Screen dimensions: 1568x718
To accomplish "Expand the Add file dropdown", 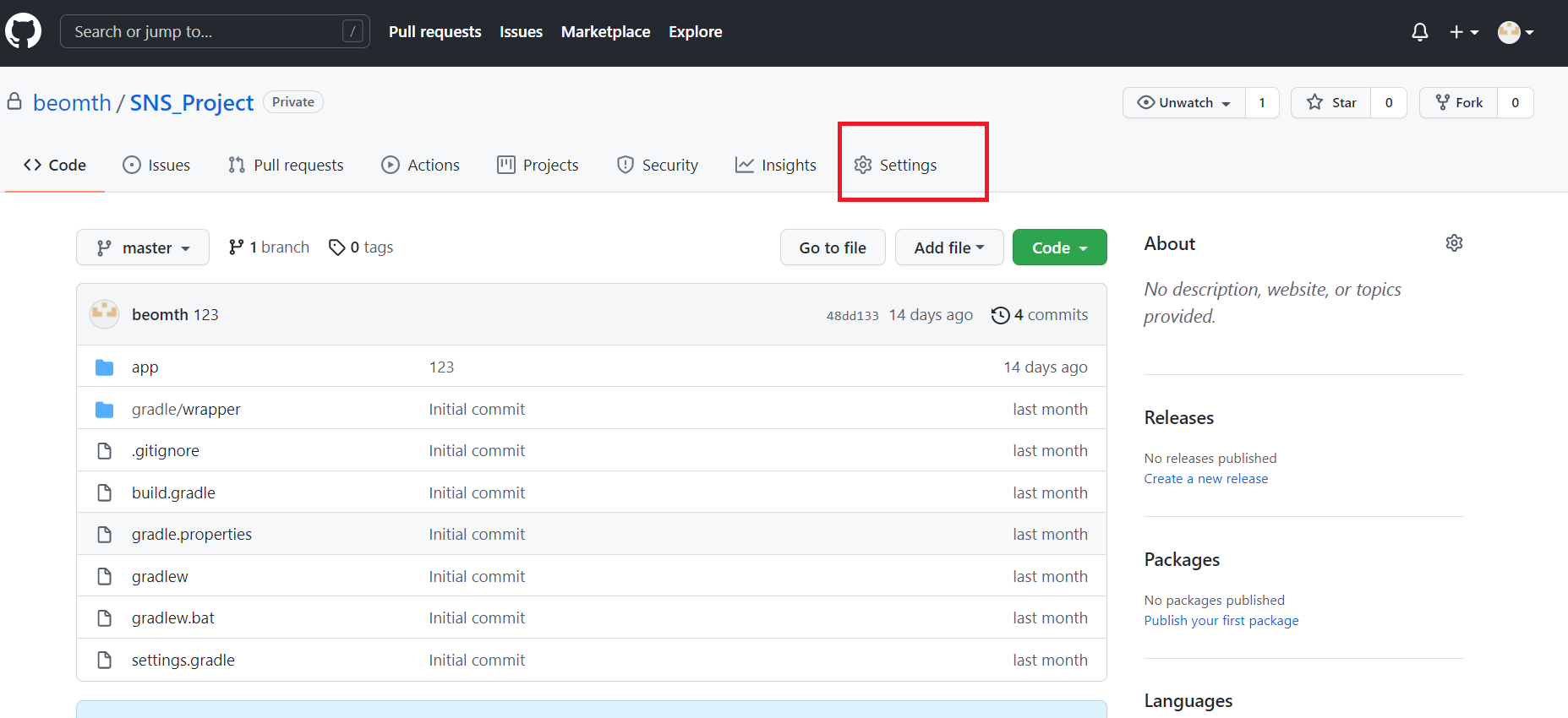I will 949,247.
